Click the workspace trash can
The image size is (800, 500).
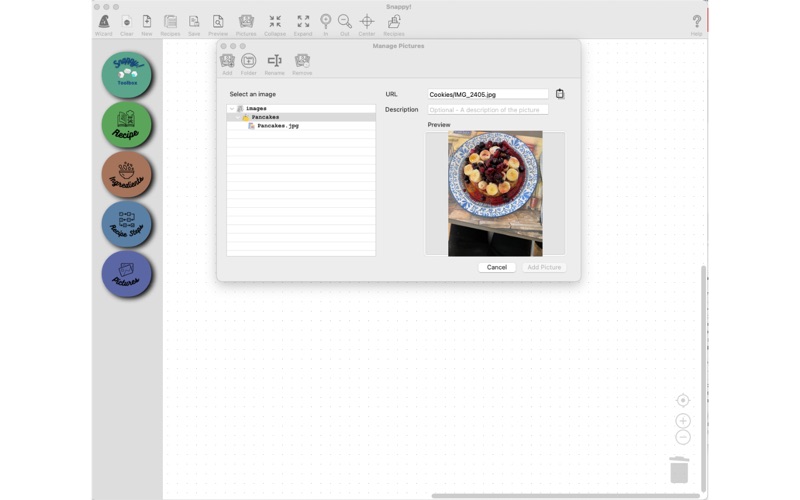[x=679, y=469]
